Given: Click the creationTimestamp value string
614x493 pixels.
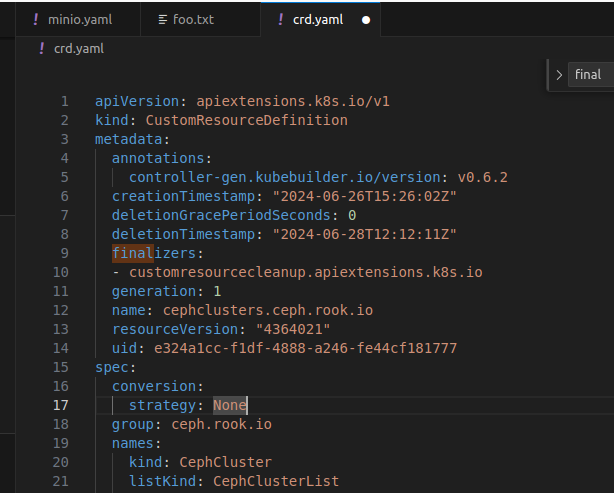Looking at the screenshot, I should coord(364,196).
